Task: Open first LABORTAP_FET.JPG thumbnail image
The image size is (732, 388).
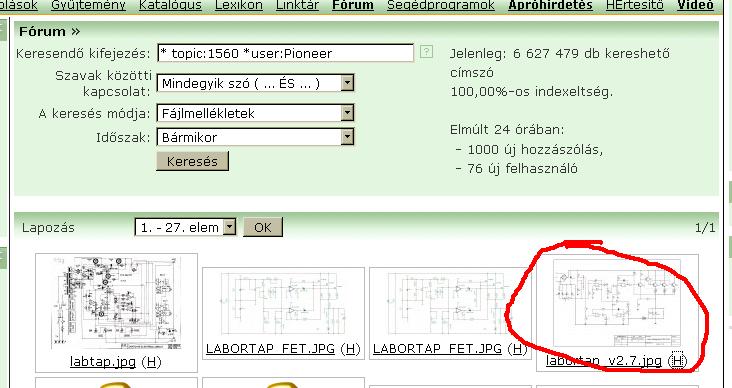Action: pyautogui.click(x=283, y=304)
